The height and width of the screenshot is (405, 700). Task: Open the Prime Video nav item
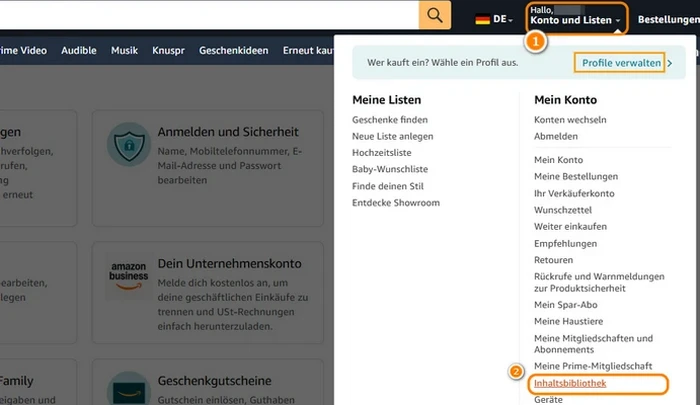tap(23, 50)
